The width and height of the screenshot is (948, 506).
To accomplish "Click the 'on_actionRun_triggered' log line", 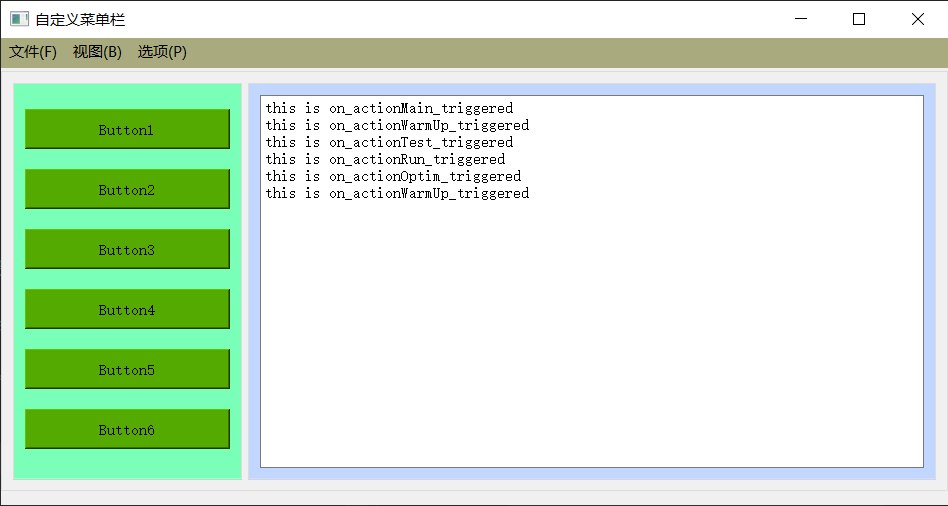I will (385, 159).
